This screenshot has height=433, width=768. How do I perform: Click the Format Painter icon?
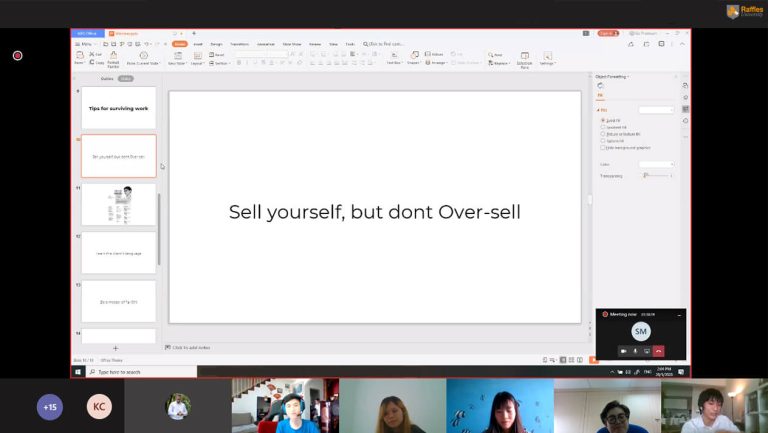pos(113,57)
